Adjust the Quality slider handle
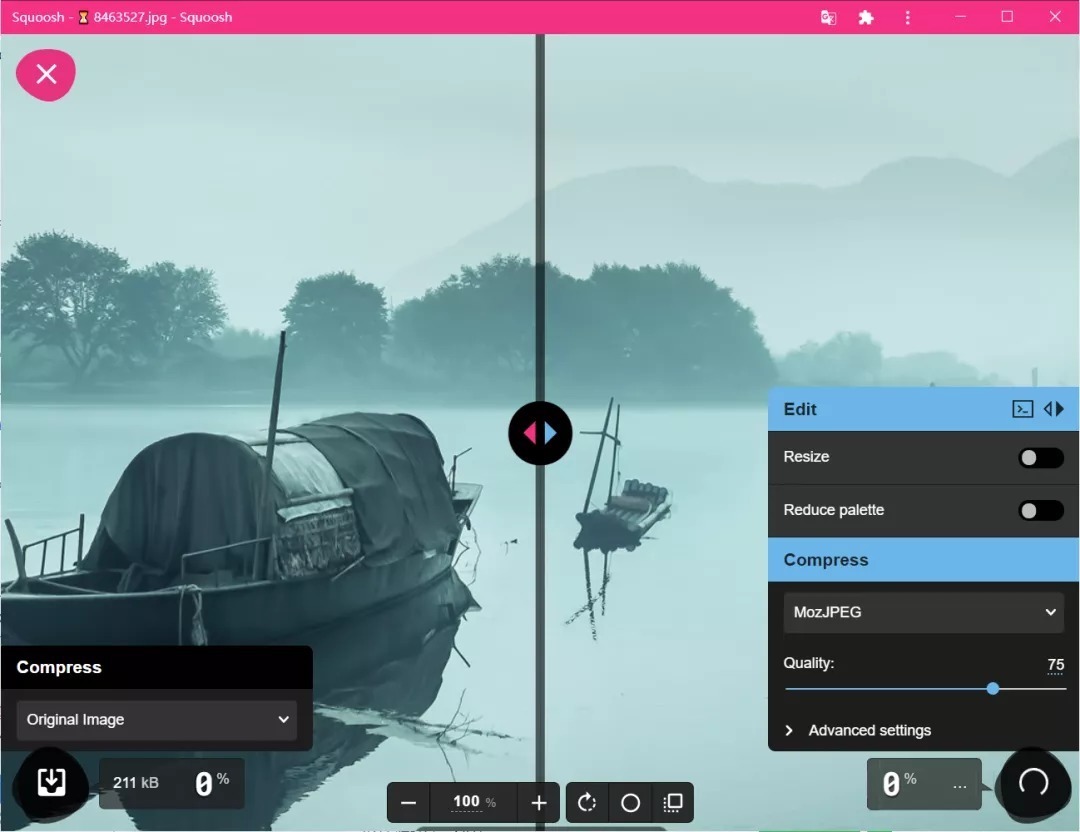 [x=993, y=688]
